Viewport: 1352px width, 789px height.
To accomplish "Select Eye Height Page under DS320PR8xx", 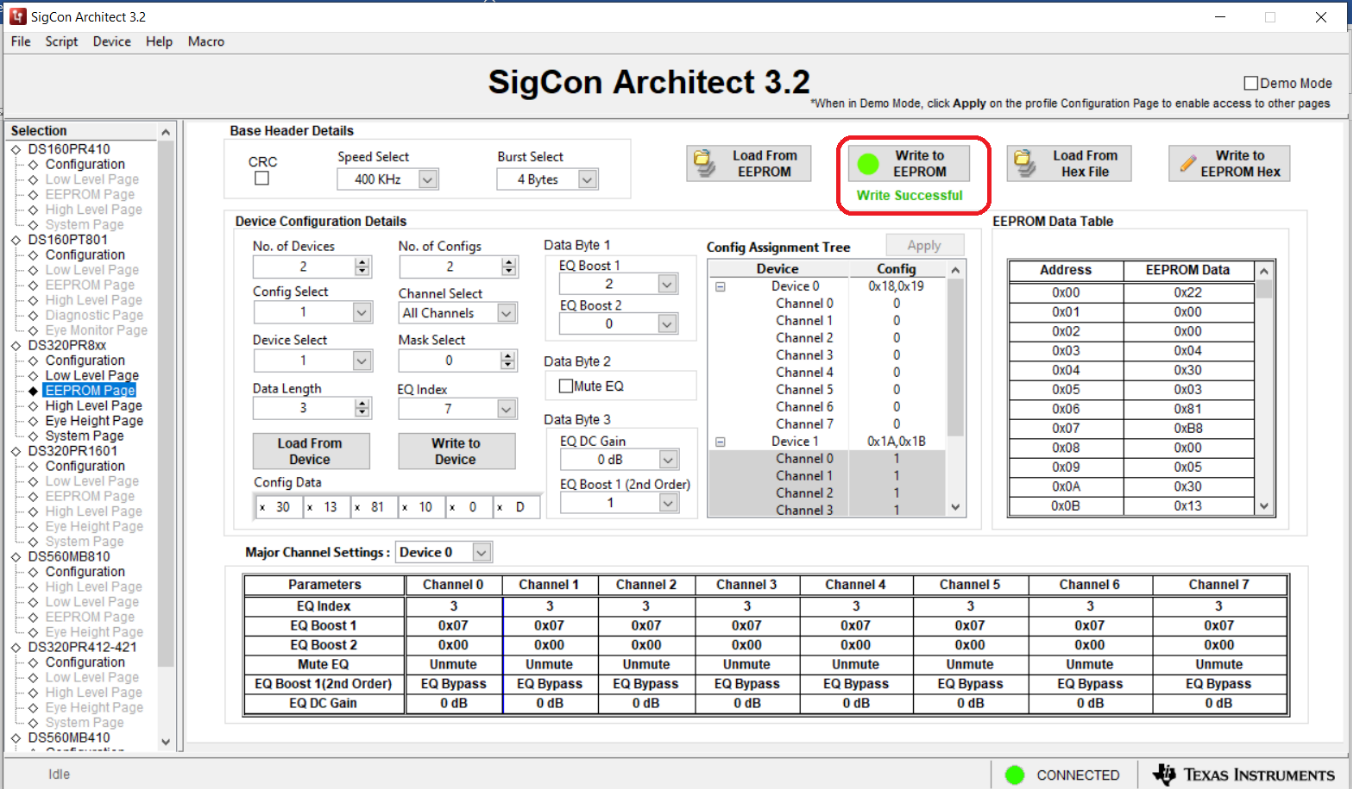I will (x=94, y=421).
